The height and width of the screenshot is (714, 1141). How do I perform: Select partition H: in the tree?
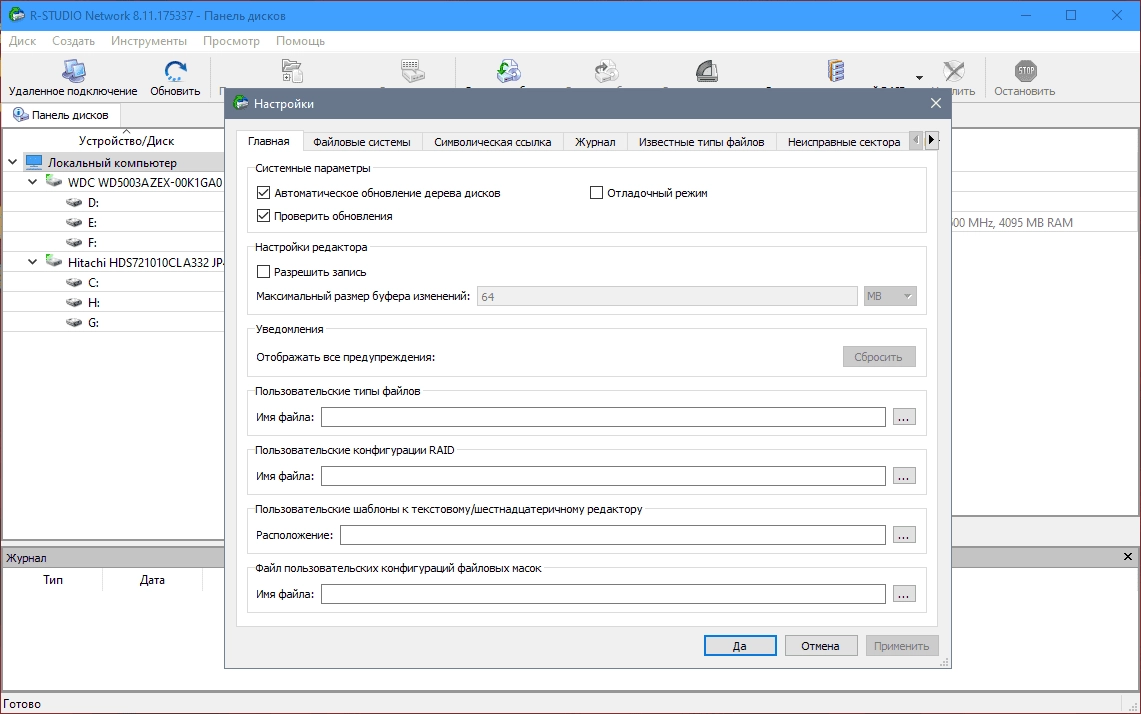(93, 303)
